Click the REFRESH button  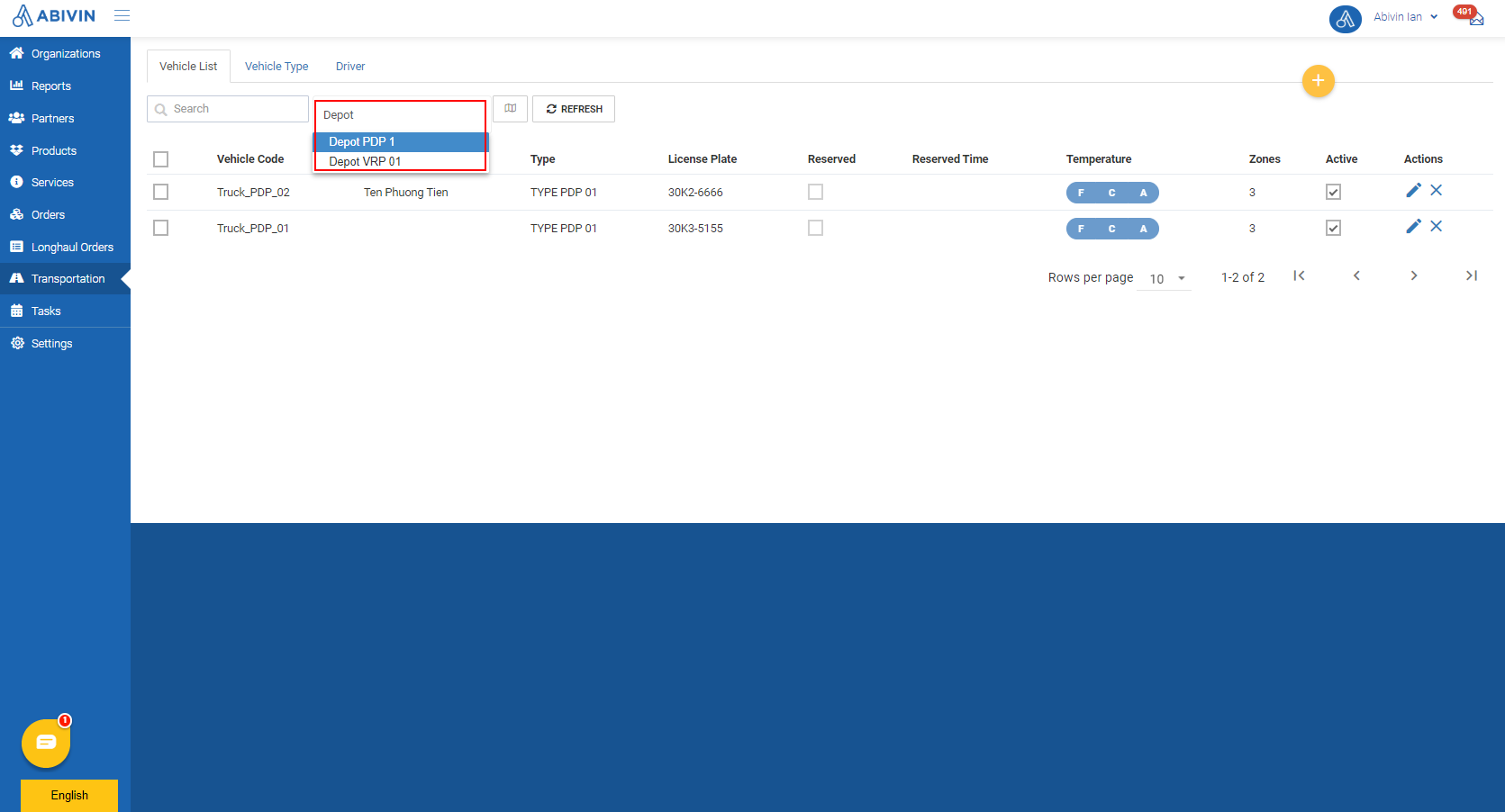(574, 109)
